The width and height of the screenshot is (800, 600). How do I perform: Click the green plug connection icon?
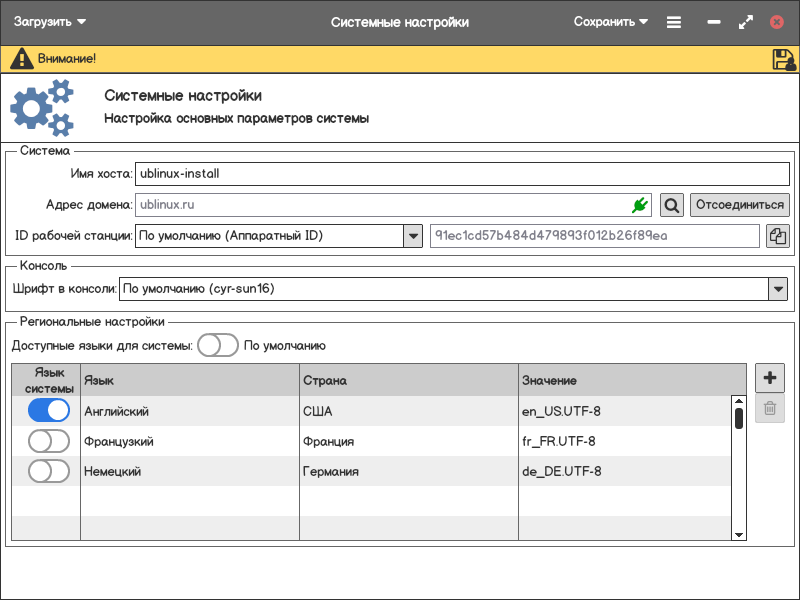point(640,205)
